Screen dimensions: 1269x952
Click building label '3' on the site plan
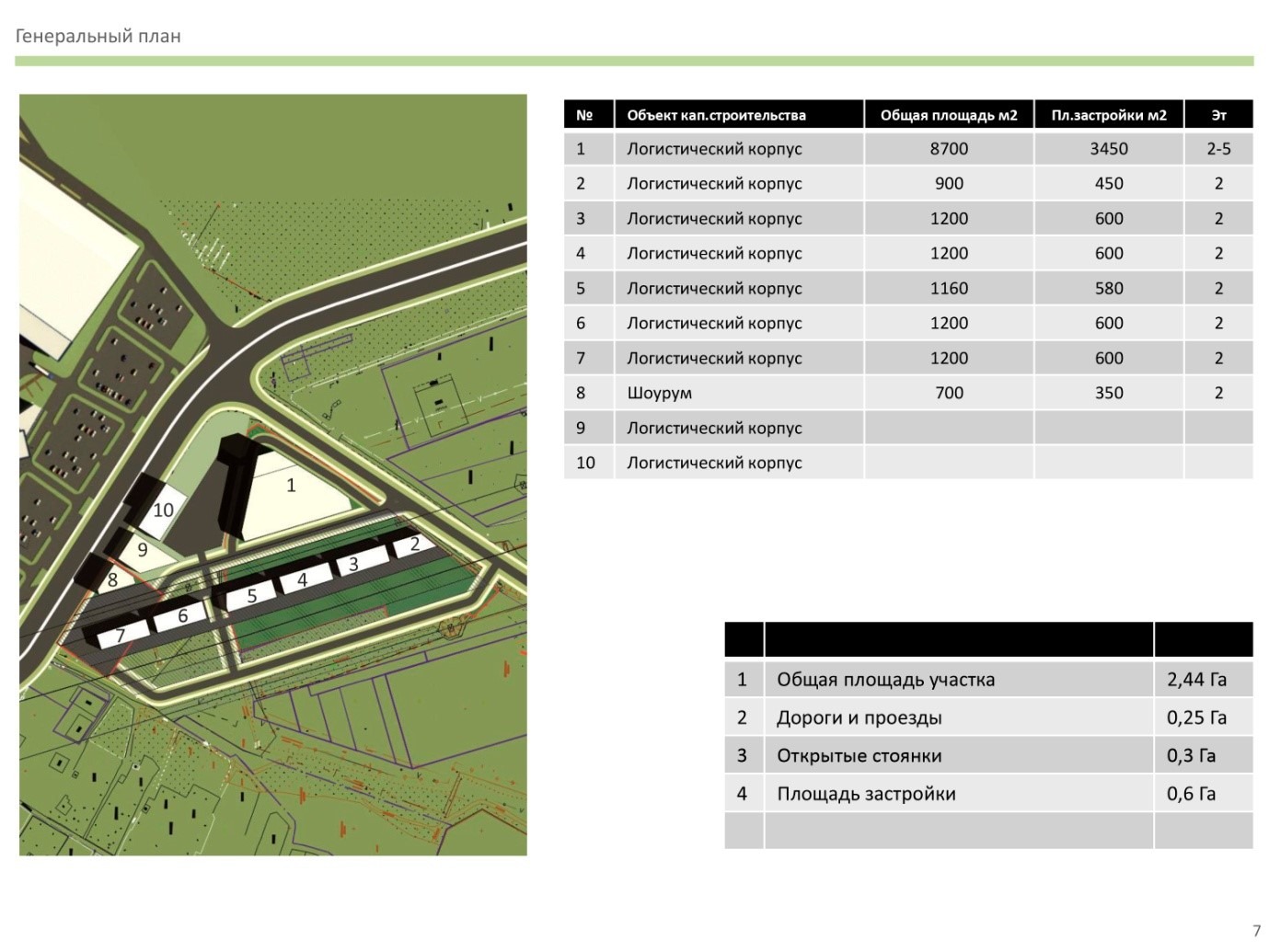pyautogui.click(x=353, y=564)
